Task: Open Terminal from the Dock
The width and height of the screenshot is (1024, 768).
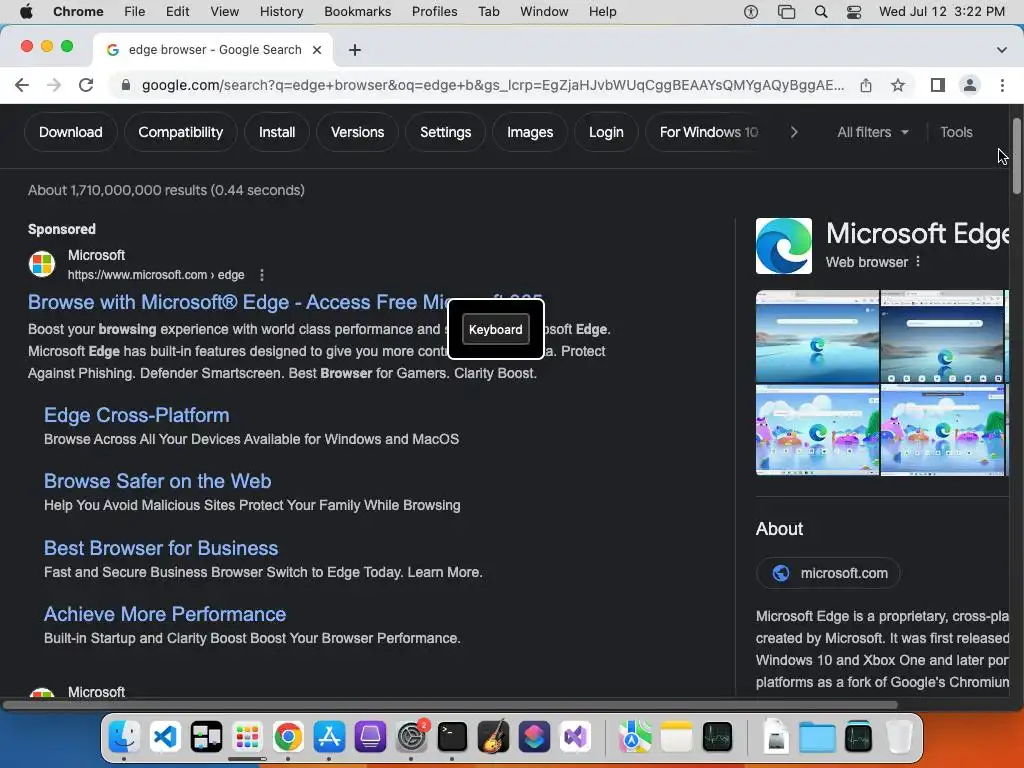Action: click(452, 737)
